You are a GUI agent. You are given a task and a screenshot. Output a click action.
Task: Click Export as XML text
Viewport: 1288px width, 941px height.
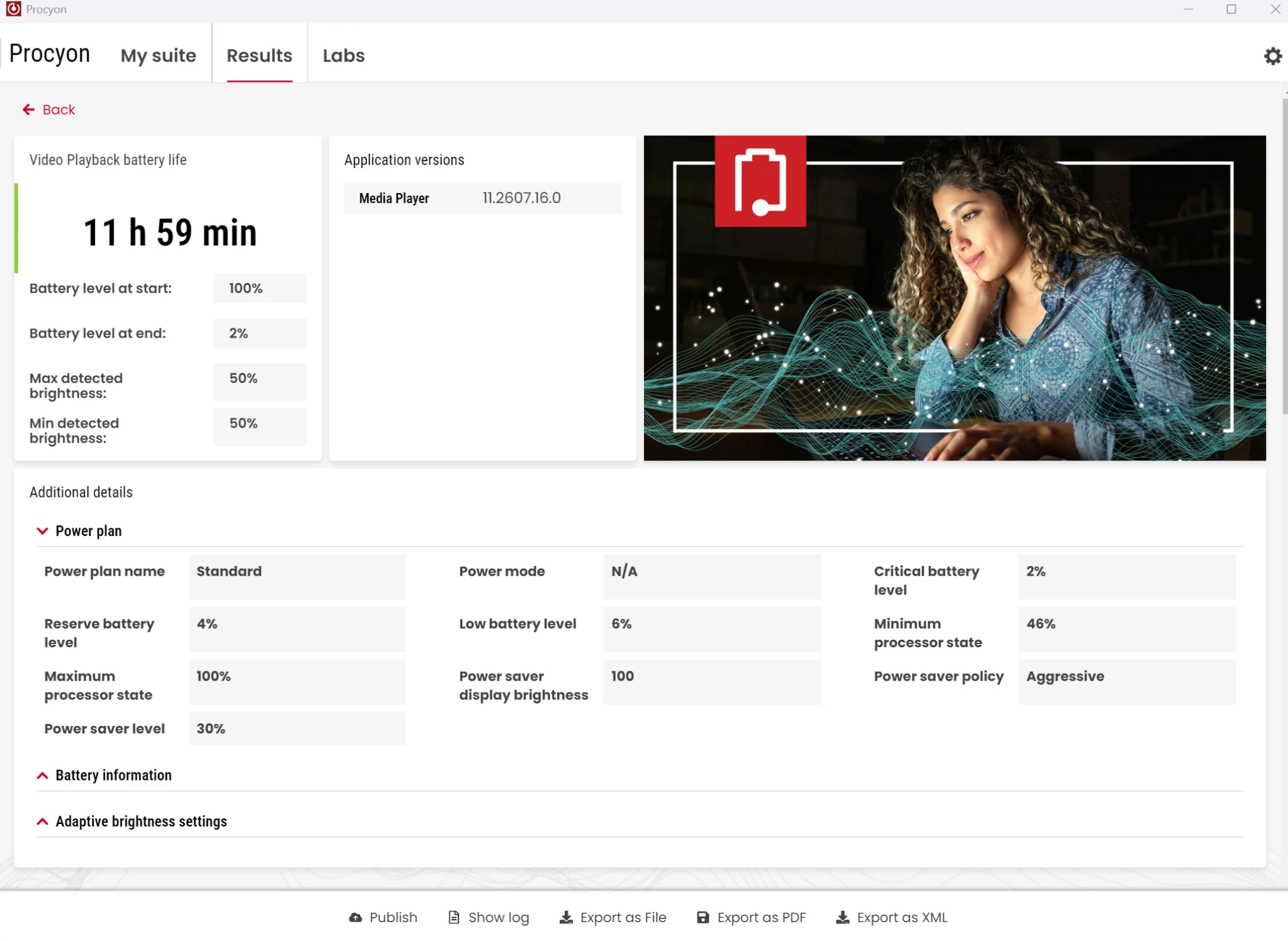902,917
